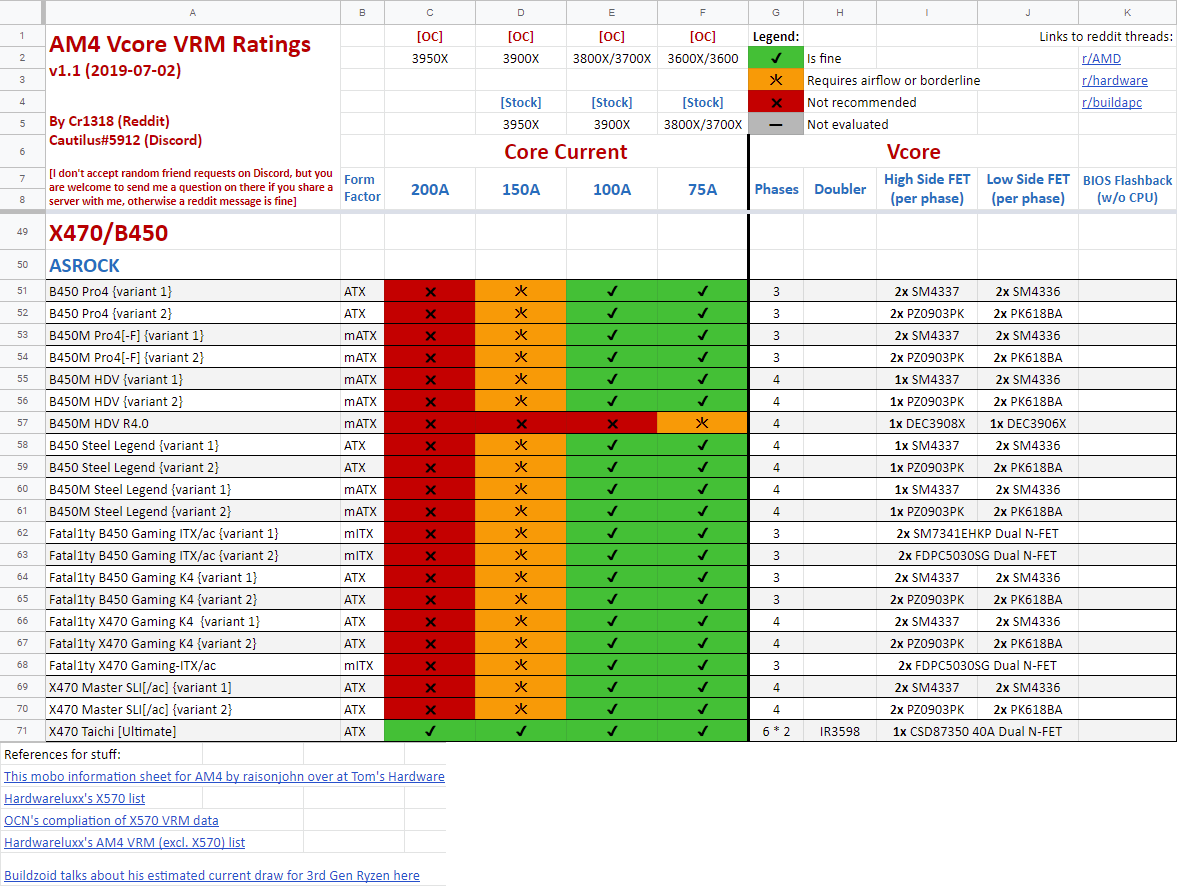Click the 'Core Current' header cell

pos(566,152)
